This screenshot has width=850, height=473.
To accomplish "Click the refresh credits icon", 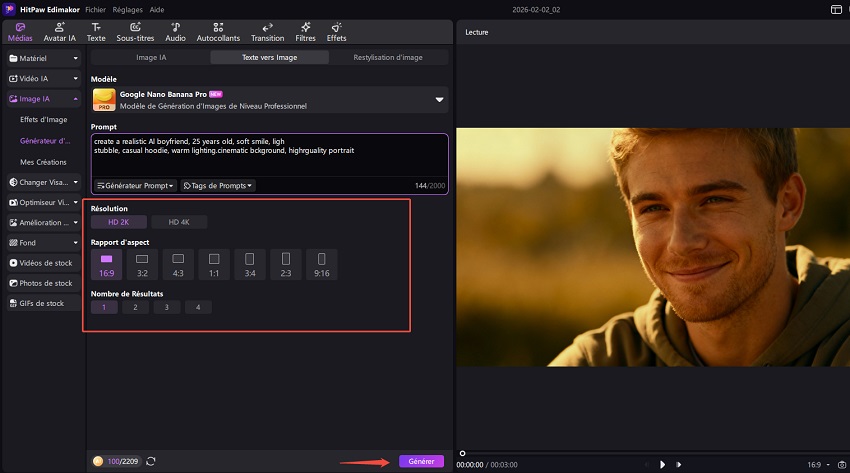I will [x=151, y=461].
